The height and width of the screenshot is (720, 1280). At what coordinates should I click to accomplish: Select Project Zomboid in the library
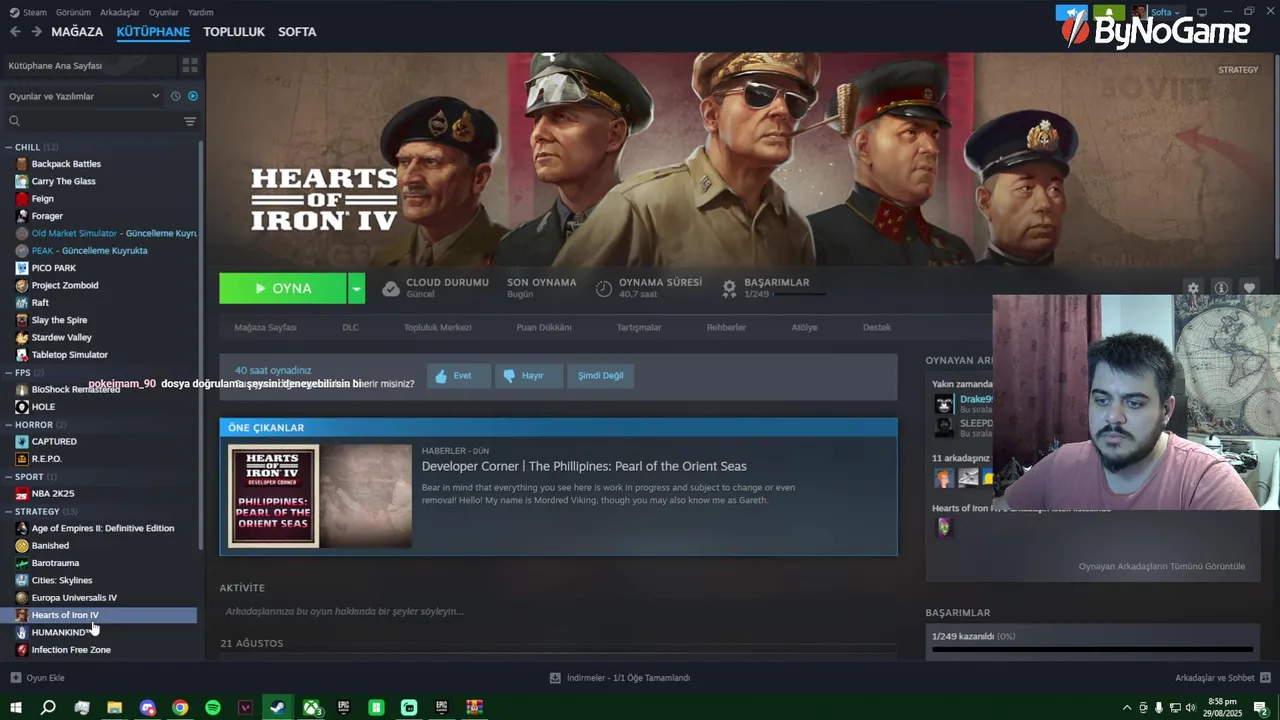(x=65, y=285)
